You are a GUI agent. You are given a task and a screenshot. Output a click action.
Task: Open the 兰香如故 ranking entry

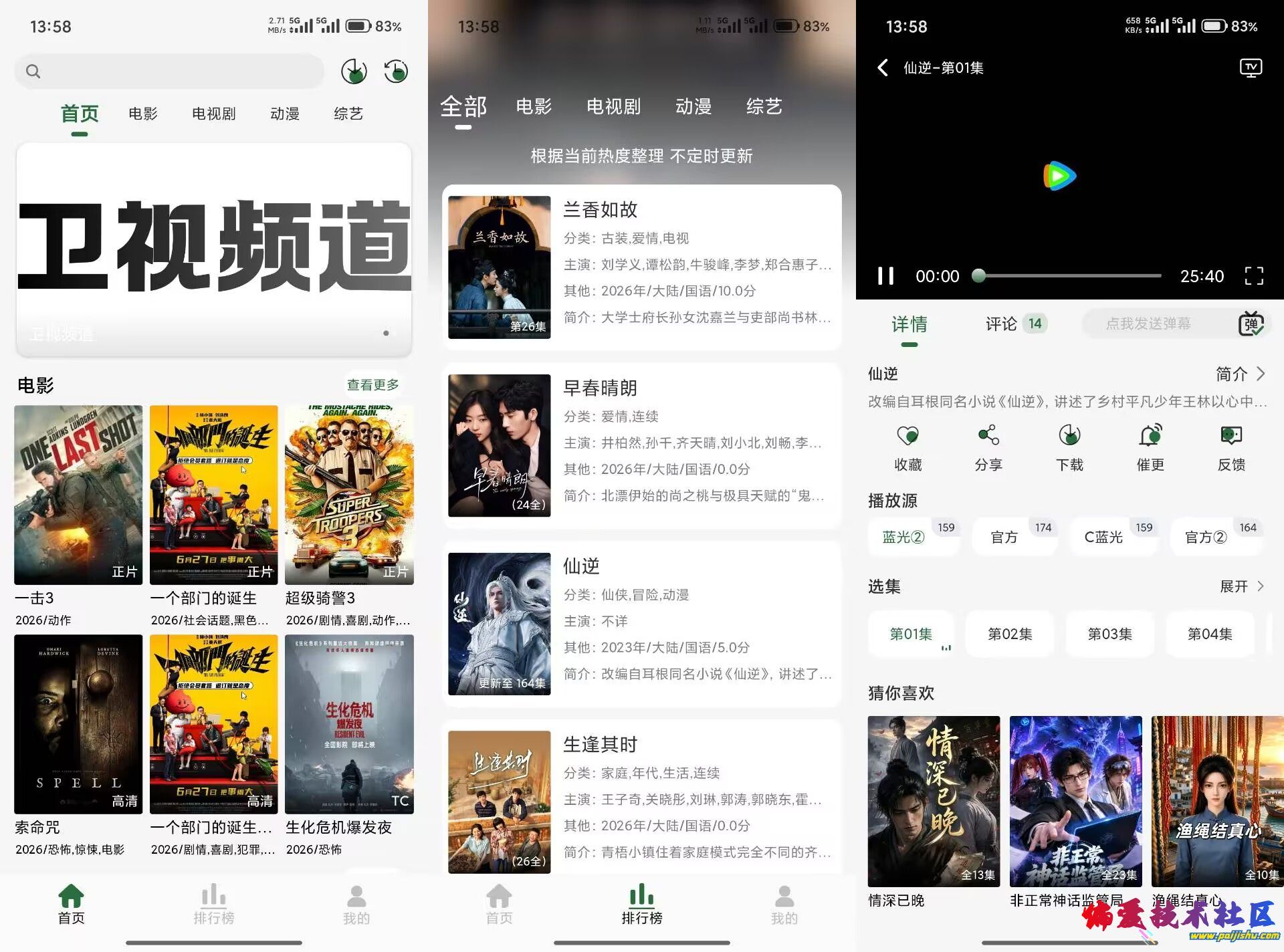[642, 267]
